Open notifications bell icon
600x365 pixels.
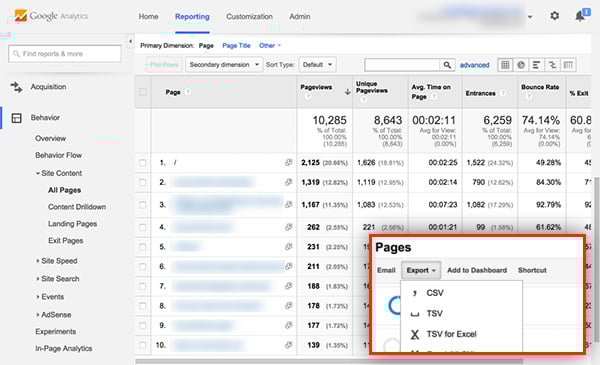click(x=581, y=16)
